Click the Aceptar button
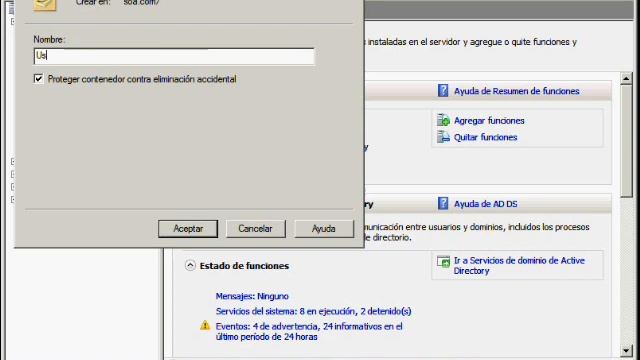Viewport: 640px width, 360px height. point(188,229)
